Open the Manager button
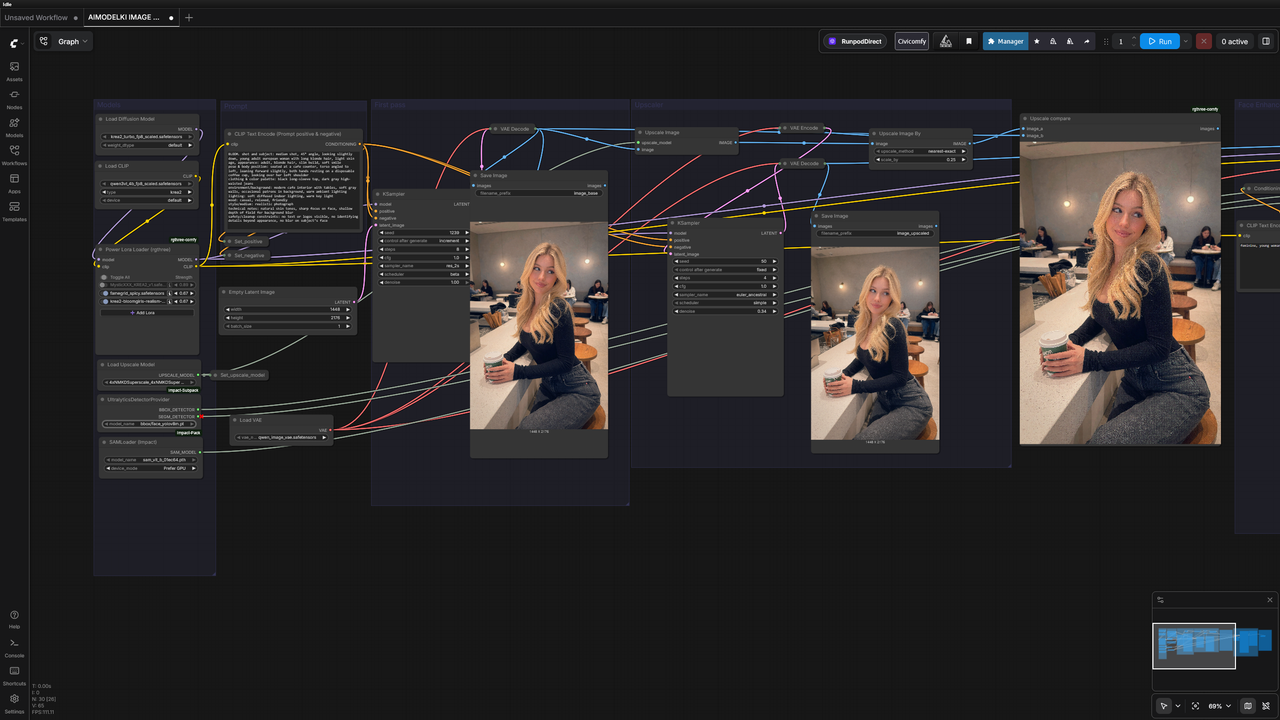This screenshot has width=1280, height=720. [1005, 41]
